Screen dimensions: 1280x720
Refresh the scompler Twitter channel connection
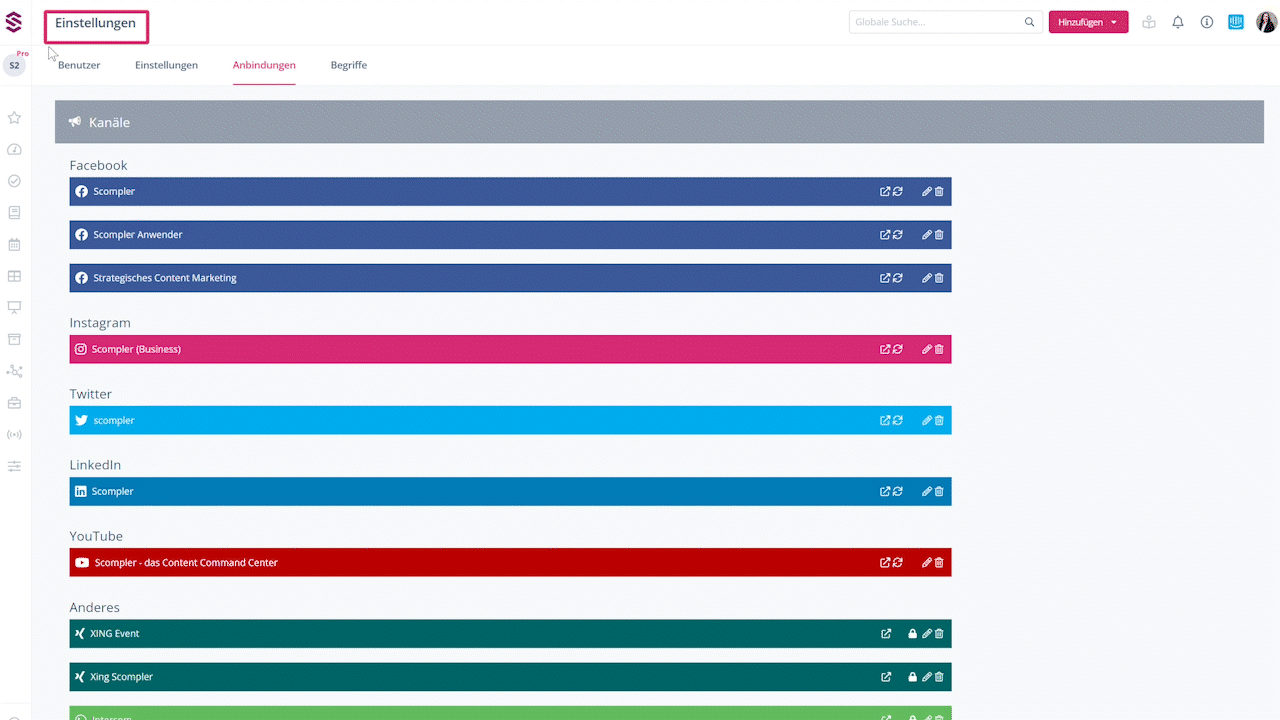898,421
